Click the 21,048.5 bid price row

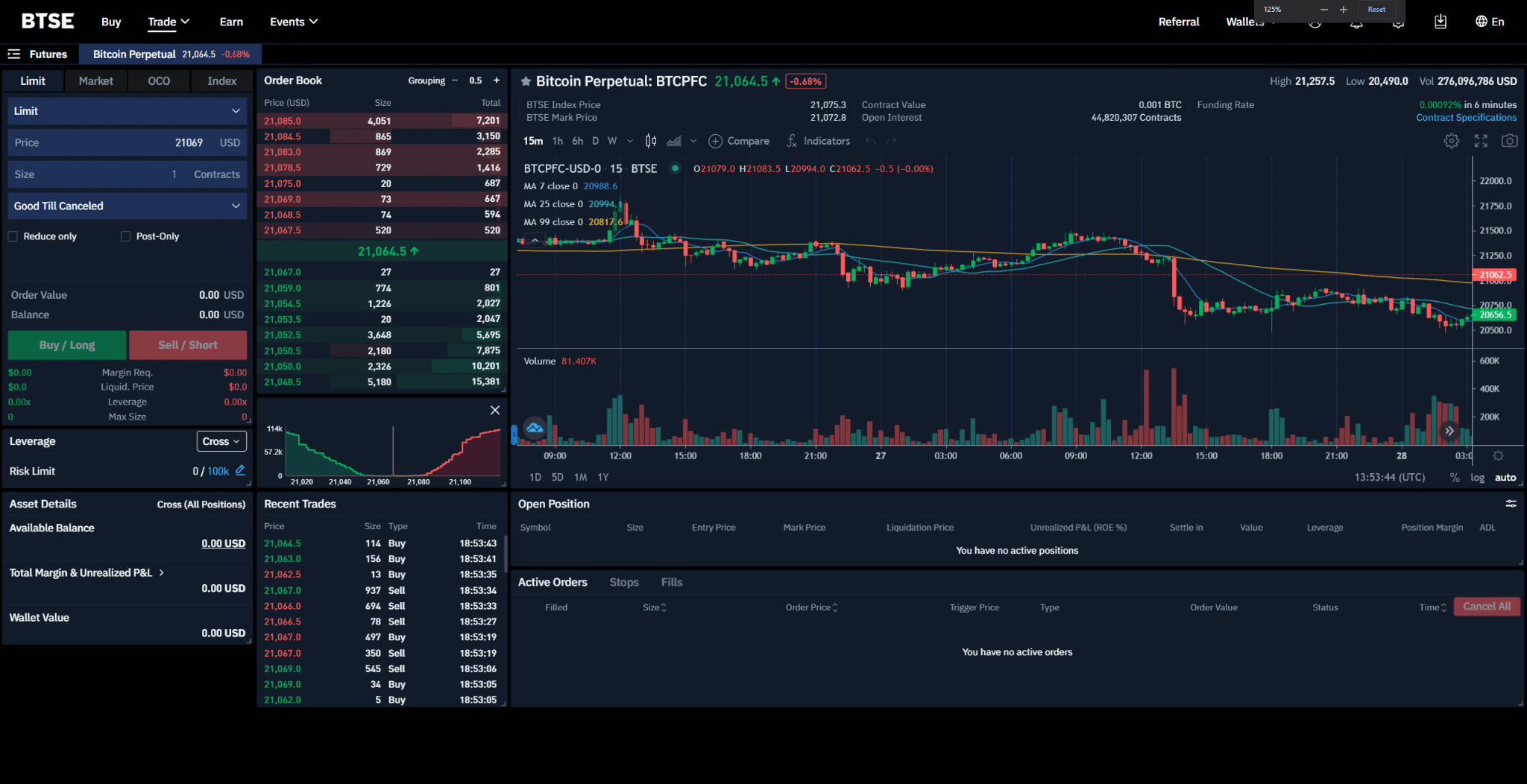(382, 382)
